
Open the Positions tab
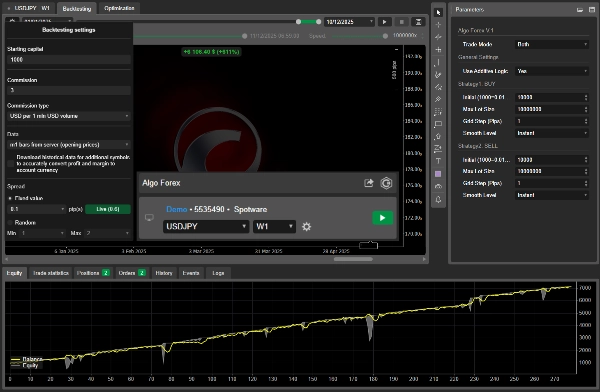click(x=93, y=273)
